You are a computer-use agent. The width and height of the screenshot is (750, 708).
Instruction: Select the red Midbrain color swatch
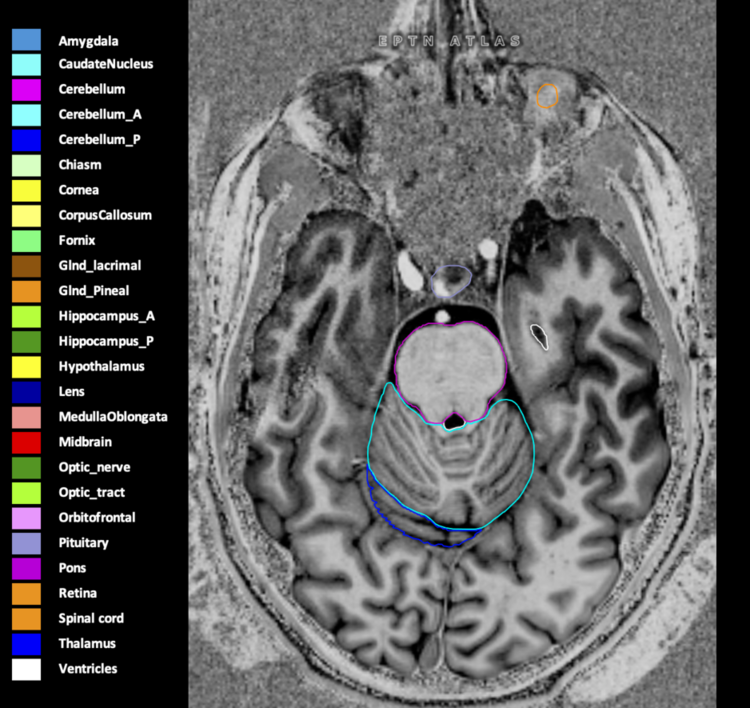pos(26,442)
